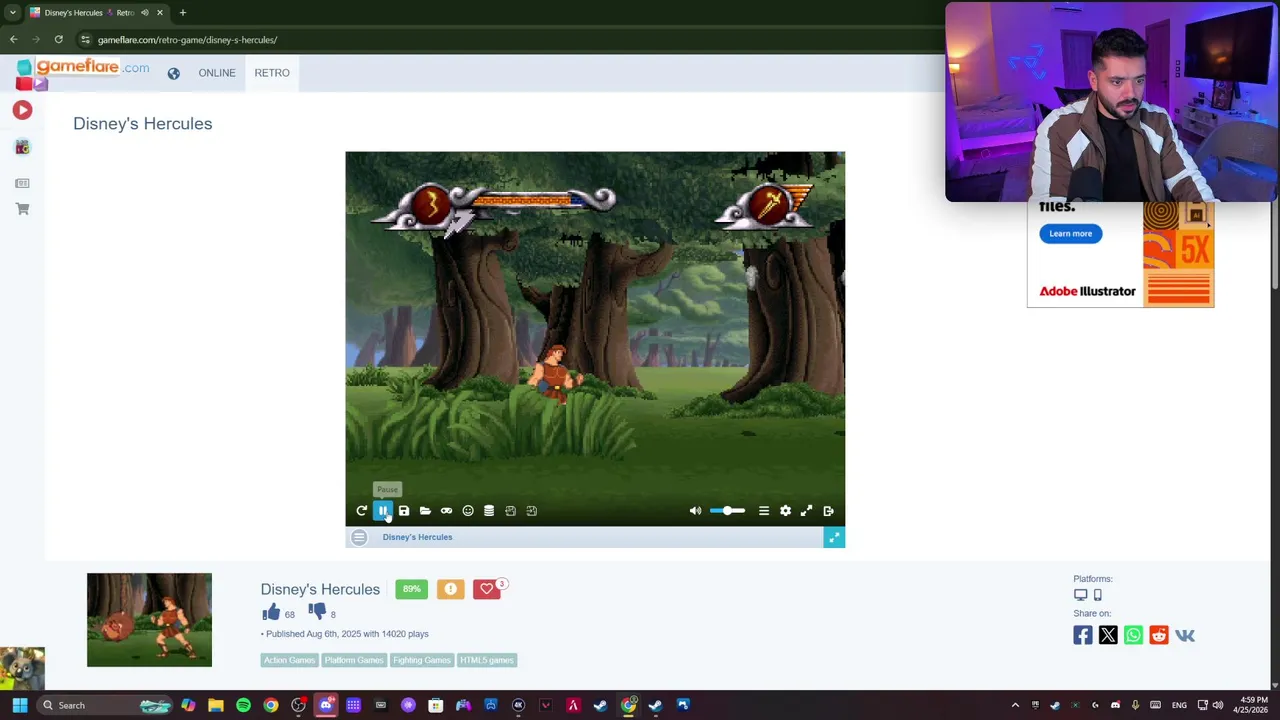The height and width of the screenshot is (720, 1280).
Task: Open the Action Games tag
Action: pyautogui.click(x=289, y=660)
